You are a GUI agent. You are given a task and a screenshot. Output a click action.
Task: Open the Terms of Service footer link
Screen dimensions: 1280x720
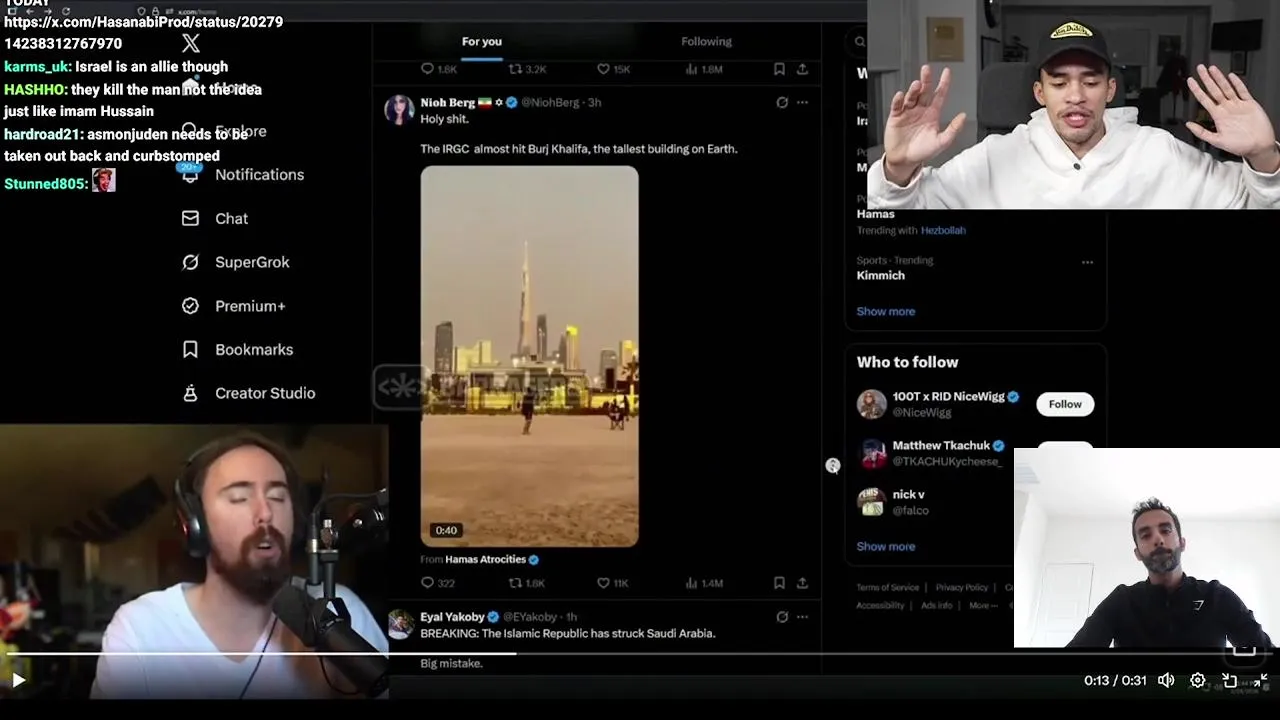(887, 588)
